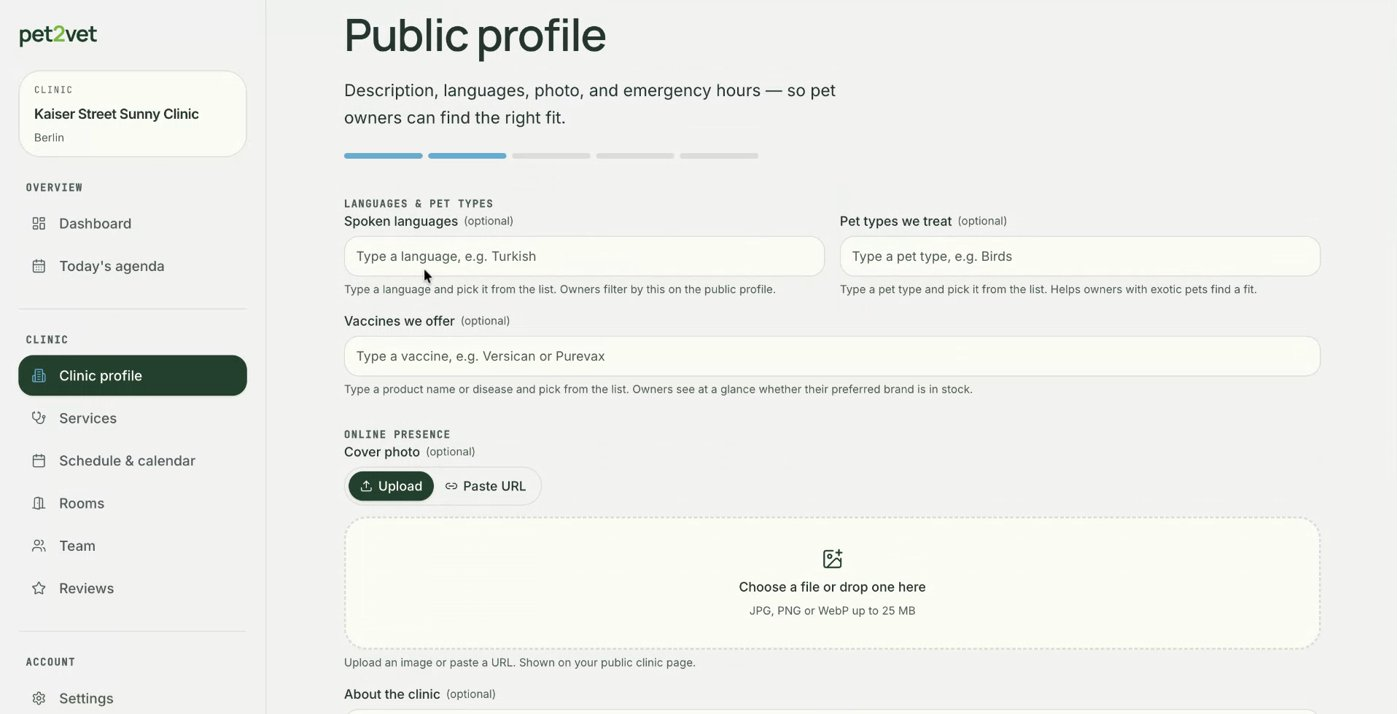Switch cover photo mode to Paste URL
1397x714 pixels.
[x=486, y=486]
